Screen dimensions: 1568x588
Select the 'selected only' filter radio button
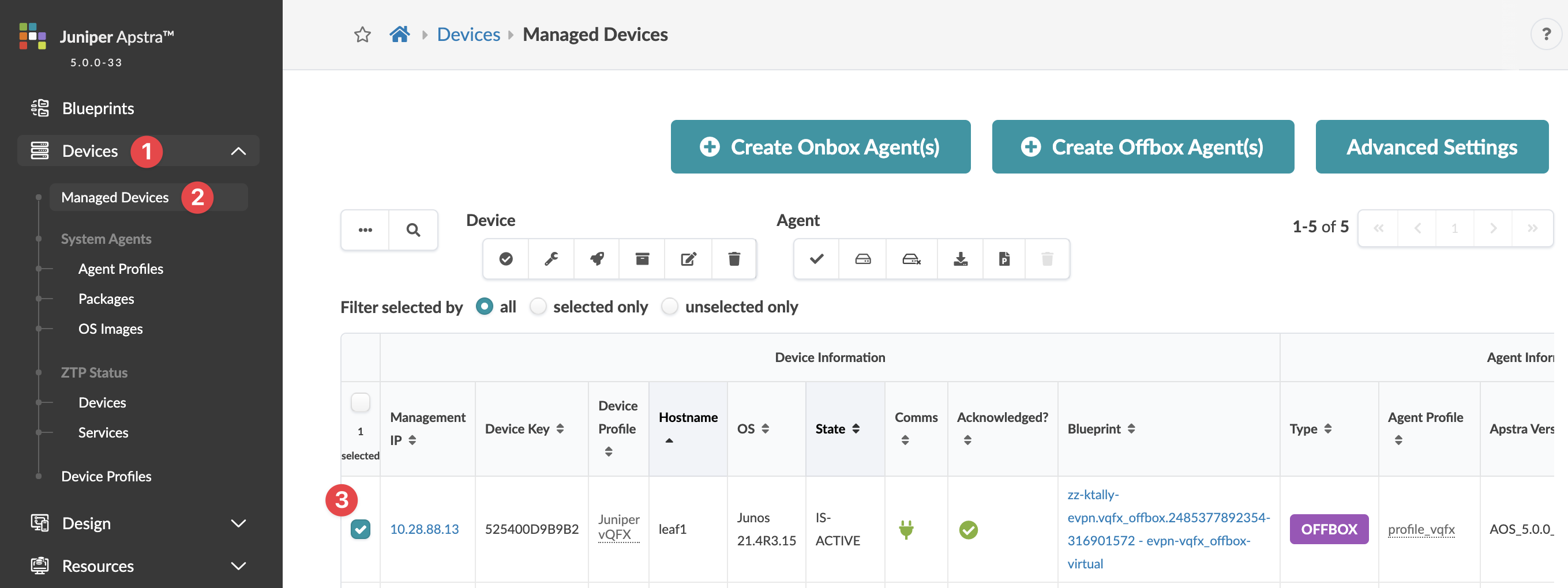tap(538, 307)
